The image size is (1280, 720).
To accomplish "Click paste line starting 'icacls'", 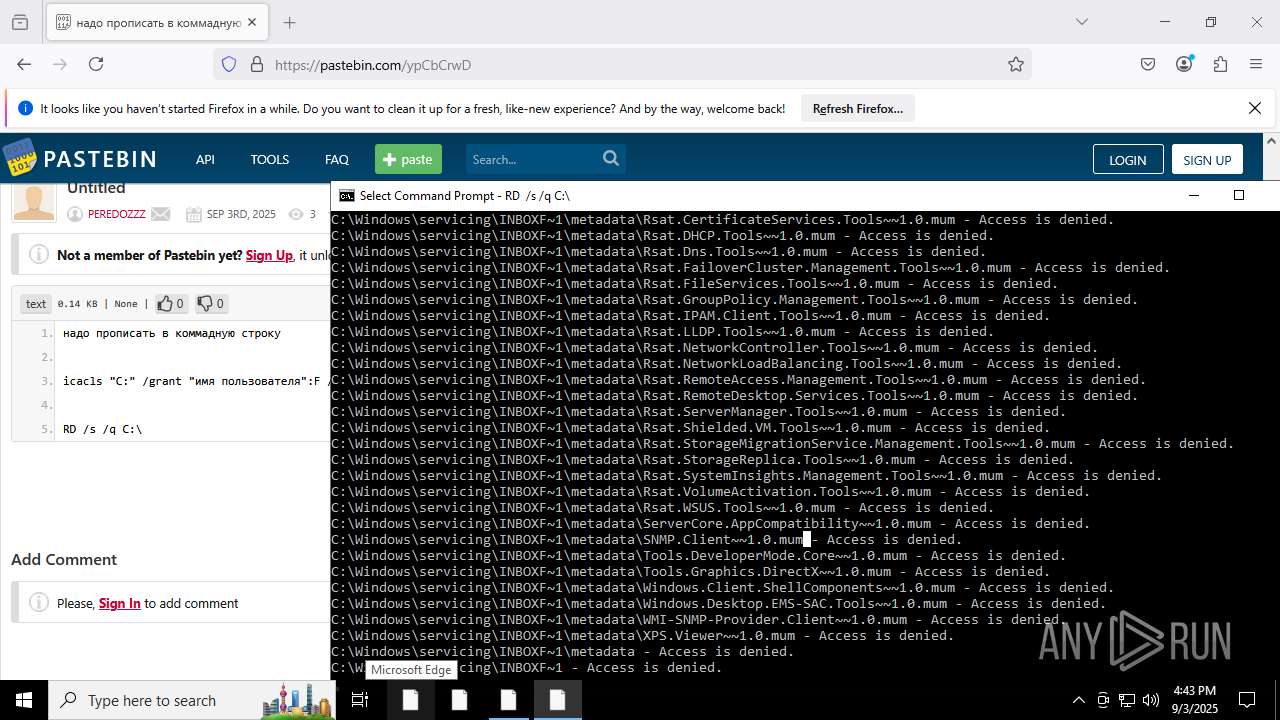I will [195, 381].
